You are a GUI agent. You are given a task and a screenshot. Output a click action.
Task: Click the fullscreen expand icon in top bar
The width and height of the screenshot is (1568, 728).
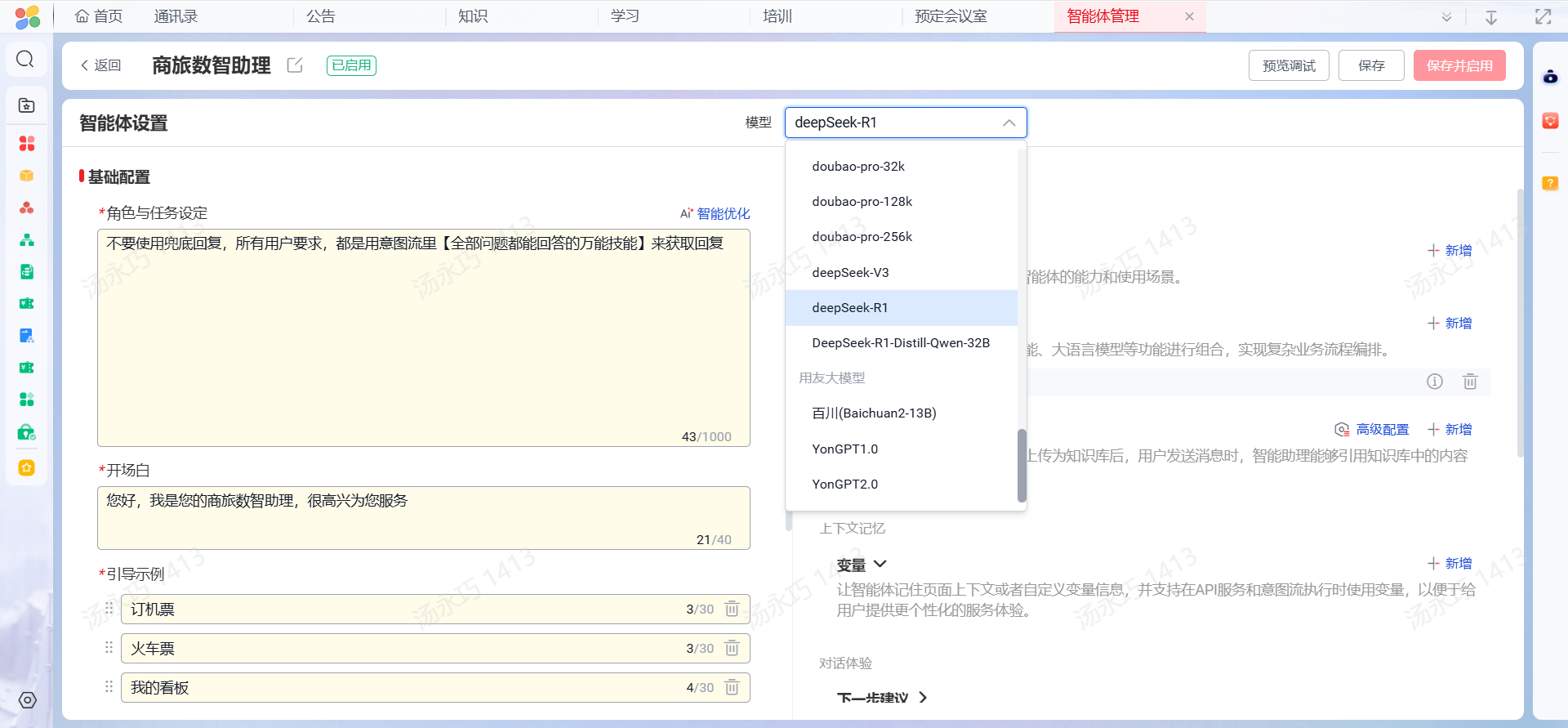click(1543, 17)
